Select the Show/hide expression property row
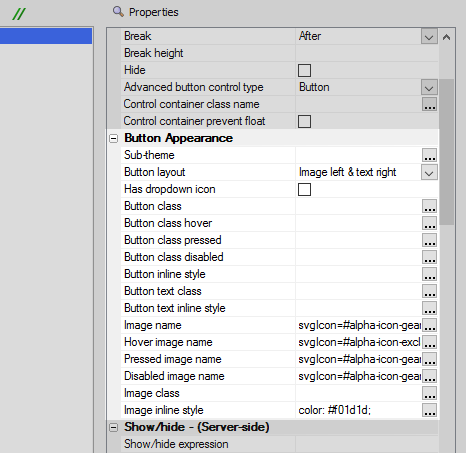The width and height of the screenshot is (466, 453). (x=280, y=444)
